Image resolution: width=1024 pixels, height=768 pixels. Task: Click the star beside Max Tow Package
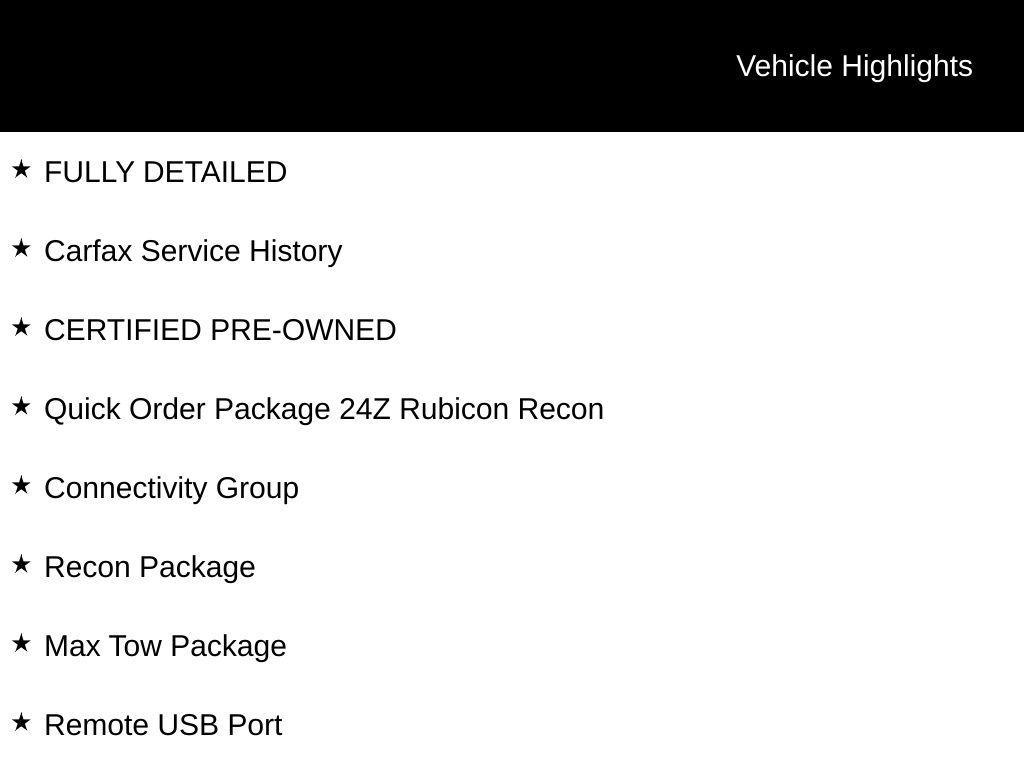[x=21, y=644]
